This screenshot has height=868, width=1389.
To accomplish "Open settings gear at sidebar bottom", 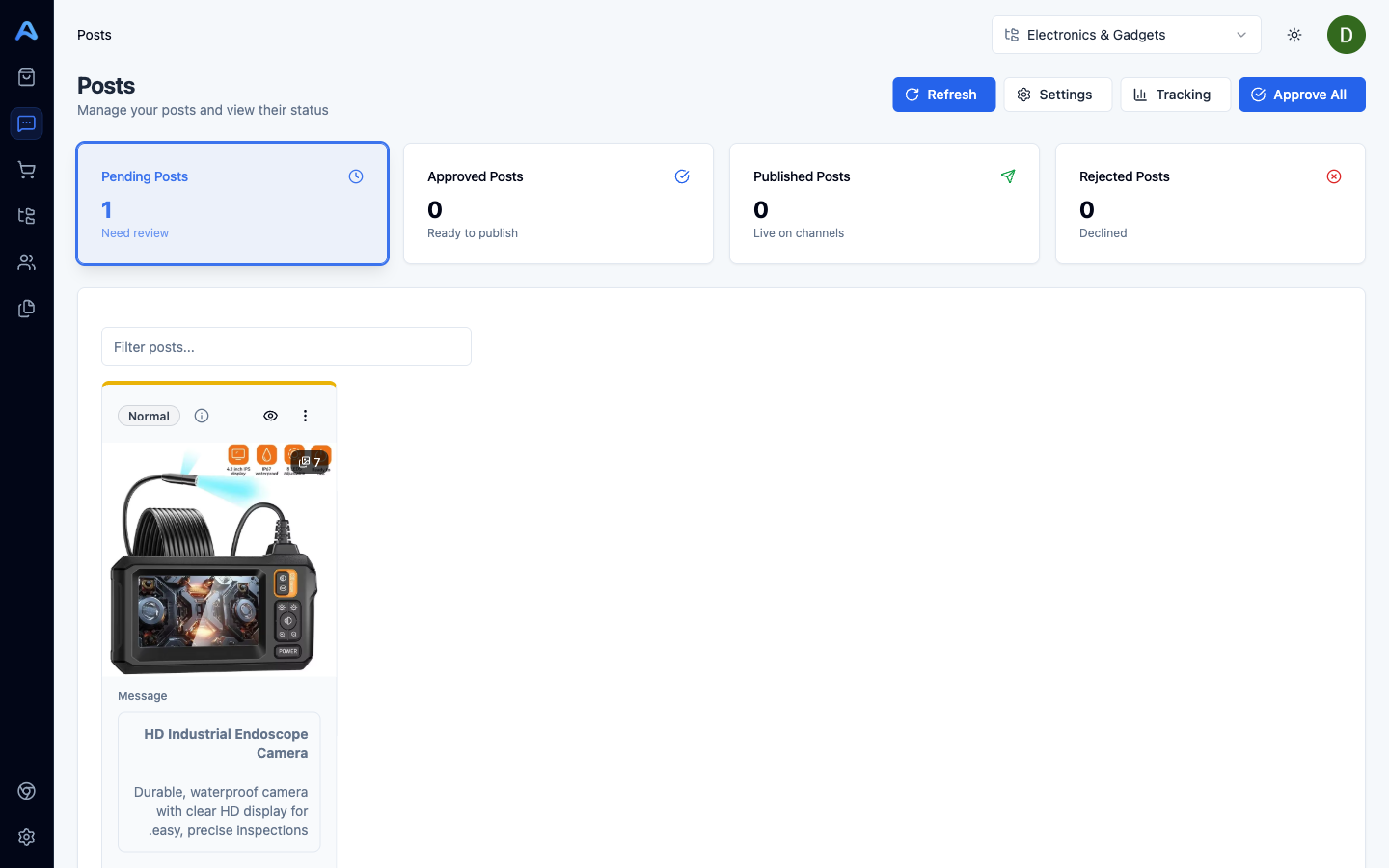I will 27,837.
